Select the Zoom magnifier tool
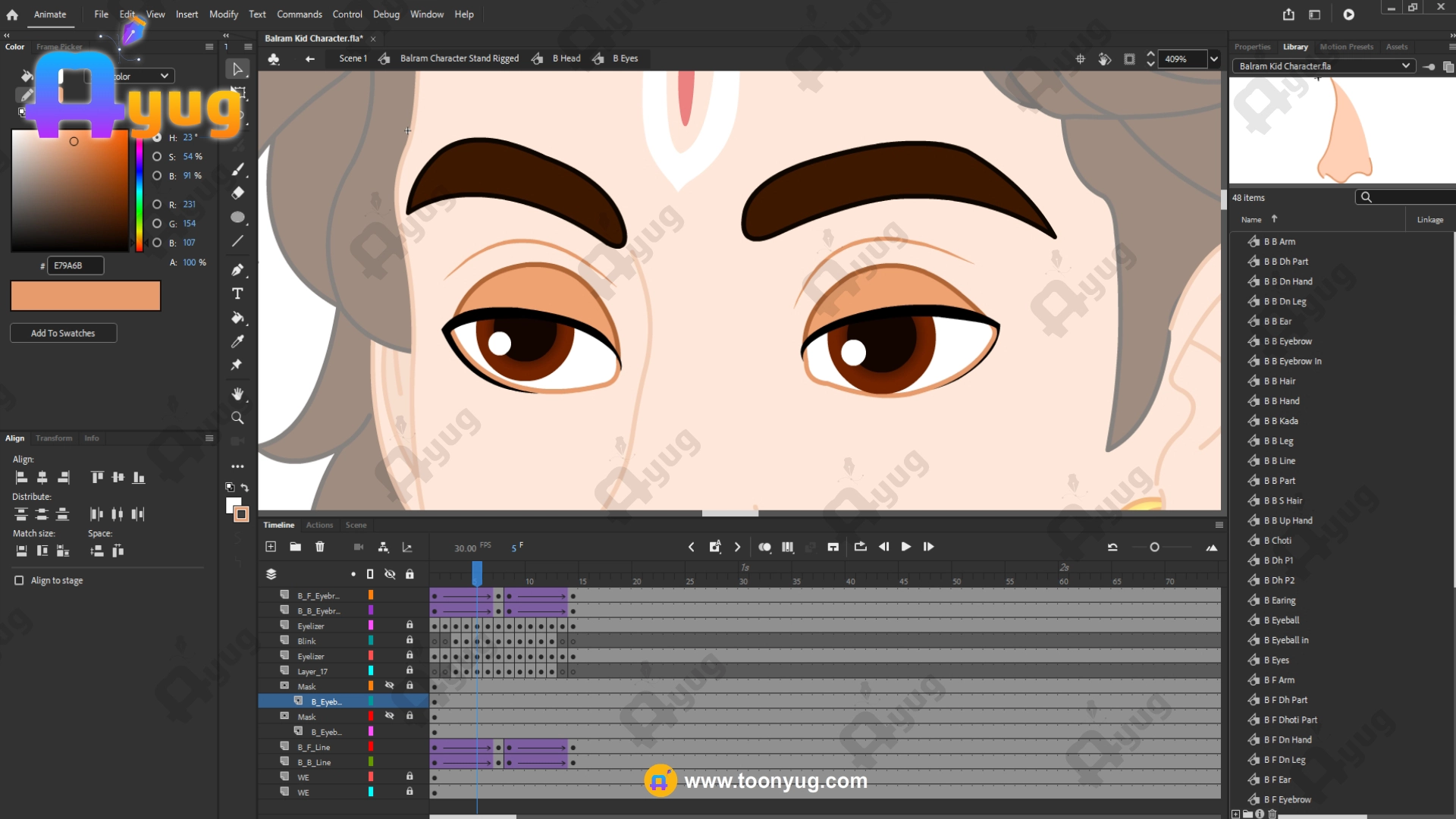1456x819 pixels. tap(237, 418)
